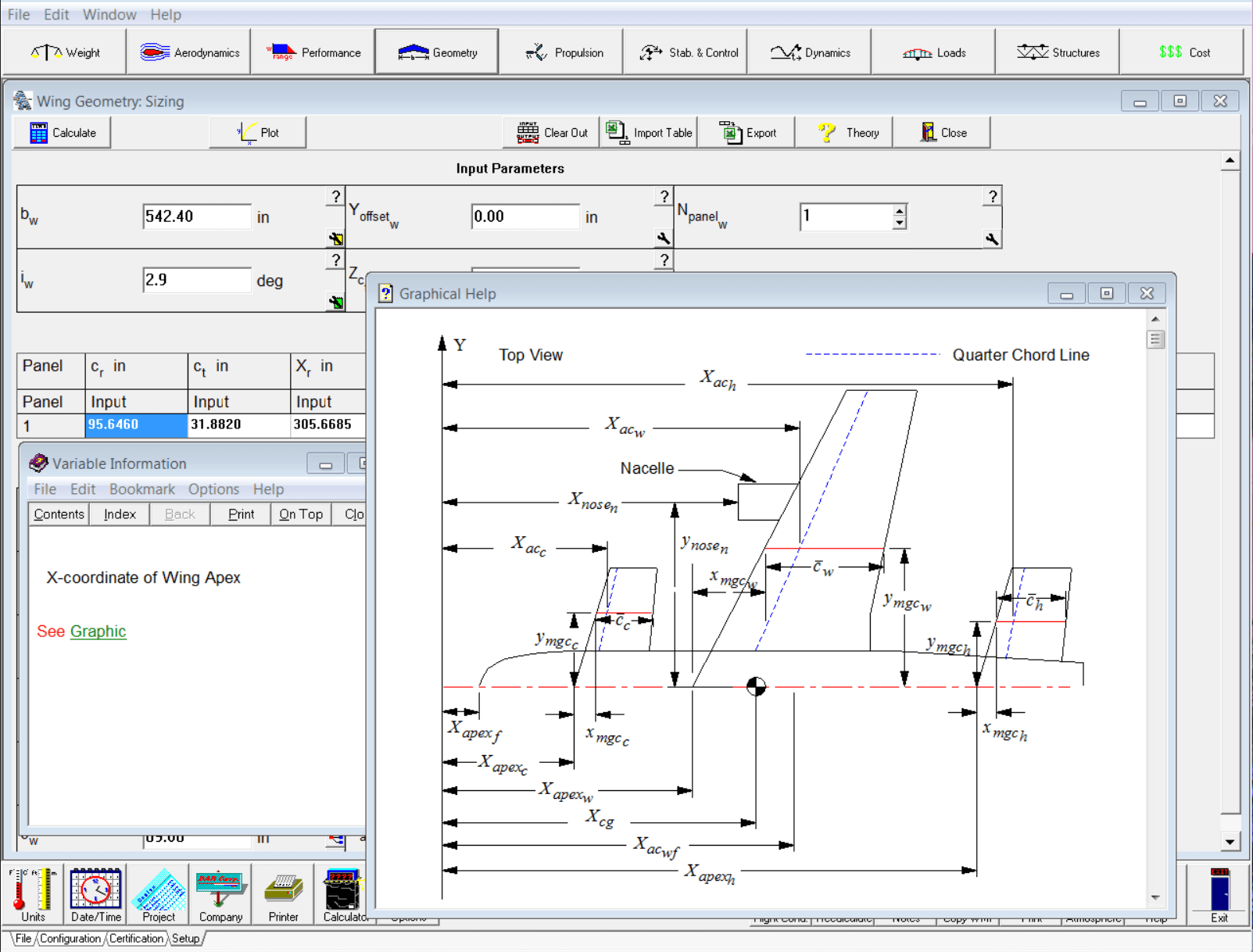This screenshot has width=1253, height=952.
Task: Click the wrench icon beside the i_w input
Action: [335, 302]
